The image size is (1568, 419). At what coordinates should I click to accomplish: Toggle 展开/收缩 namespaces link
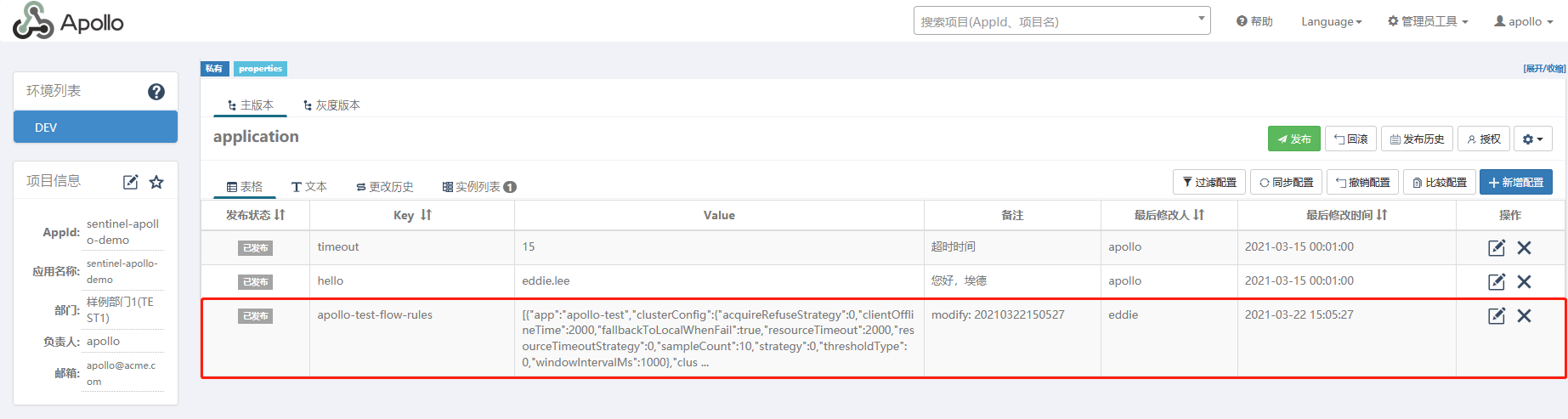tap(1544, 69)
